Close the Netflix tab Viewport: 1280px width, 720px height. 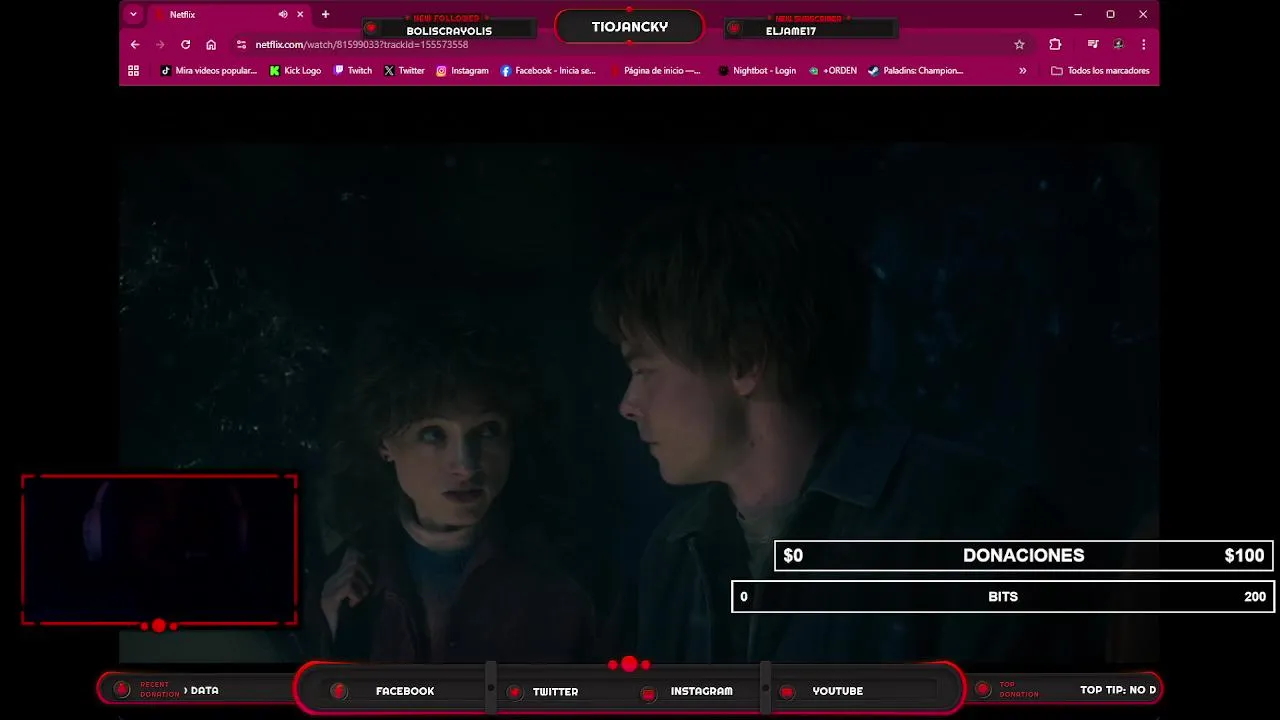pyautogui.click(x=300, y=14)
